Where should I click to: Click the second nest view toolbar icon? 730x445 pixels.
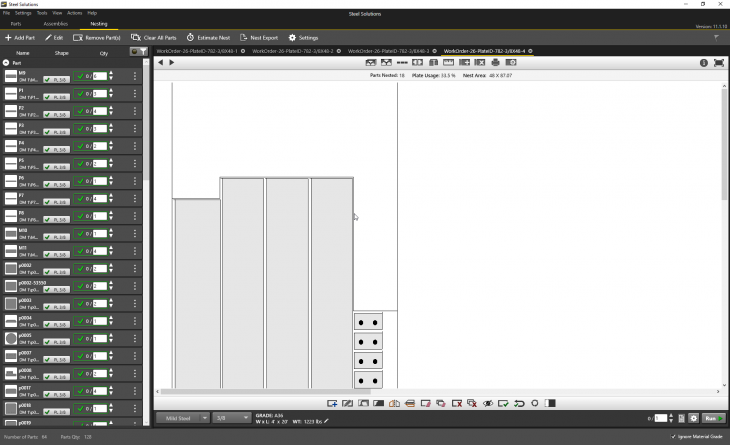pyautogui.click(x=386, y=62)
